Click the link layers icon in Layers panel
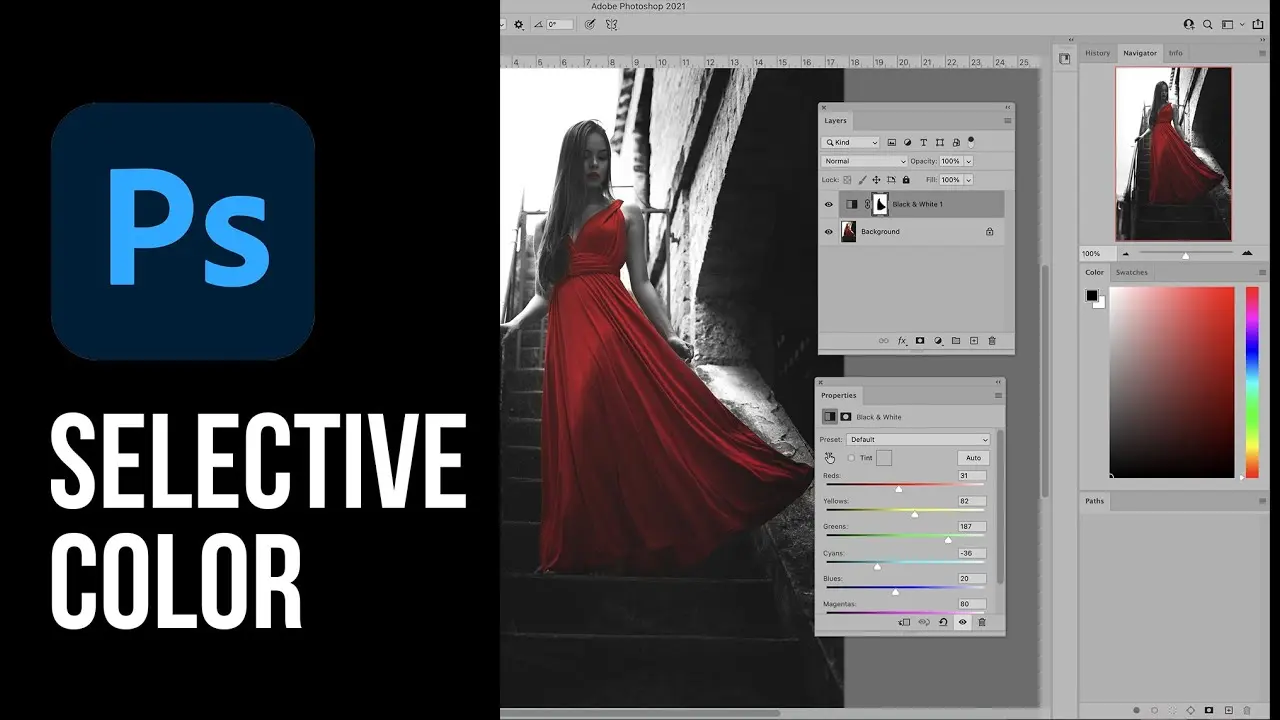This screenshot has height=720, width=1280. [883, 341]
